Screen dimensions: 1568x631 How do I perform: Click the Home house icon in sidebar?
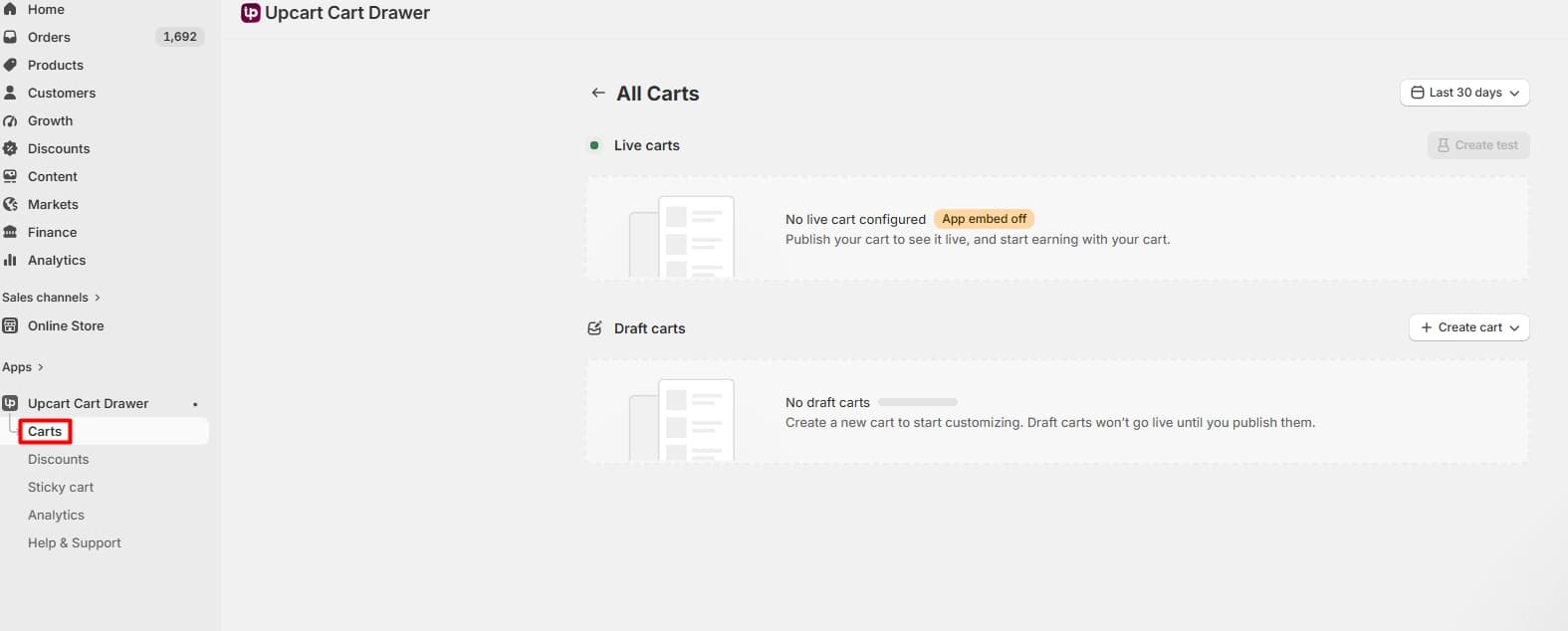click(10, 9)
